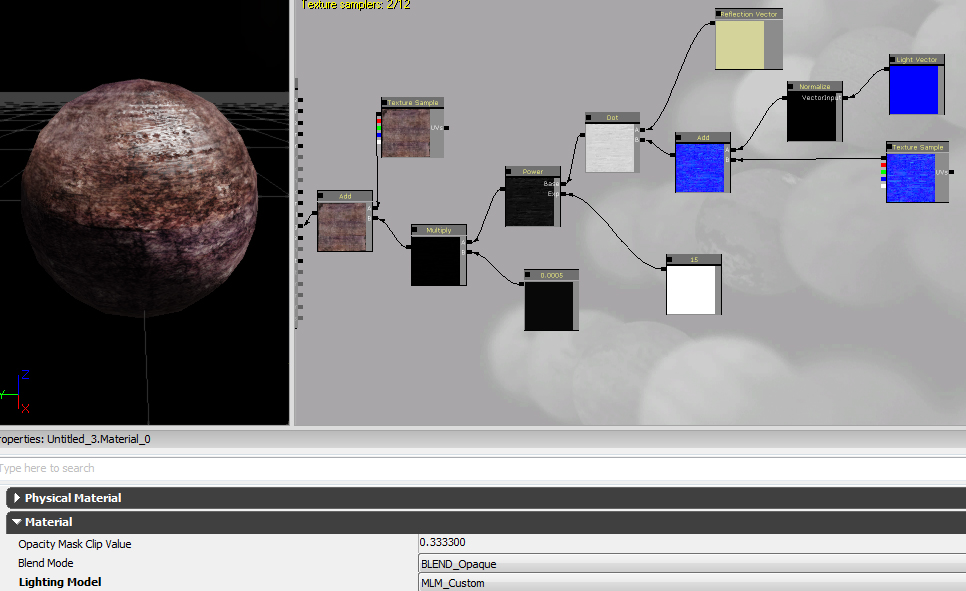Open the Lighting Model dropdown showing MLM_Custom
The width and height of the screenshot is (966, 591).
(x=692, y=583)
